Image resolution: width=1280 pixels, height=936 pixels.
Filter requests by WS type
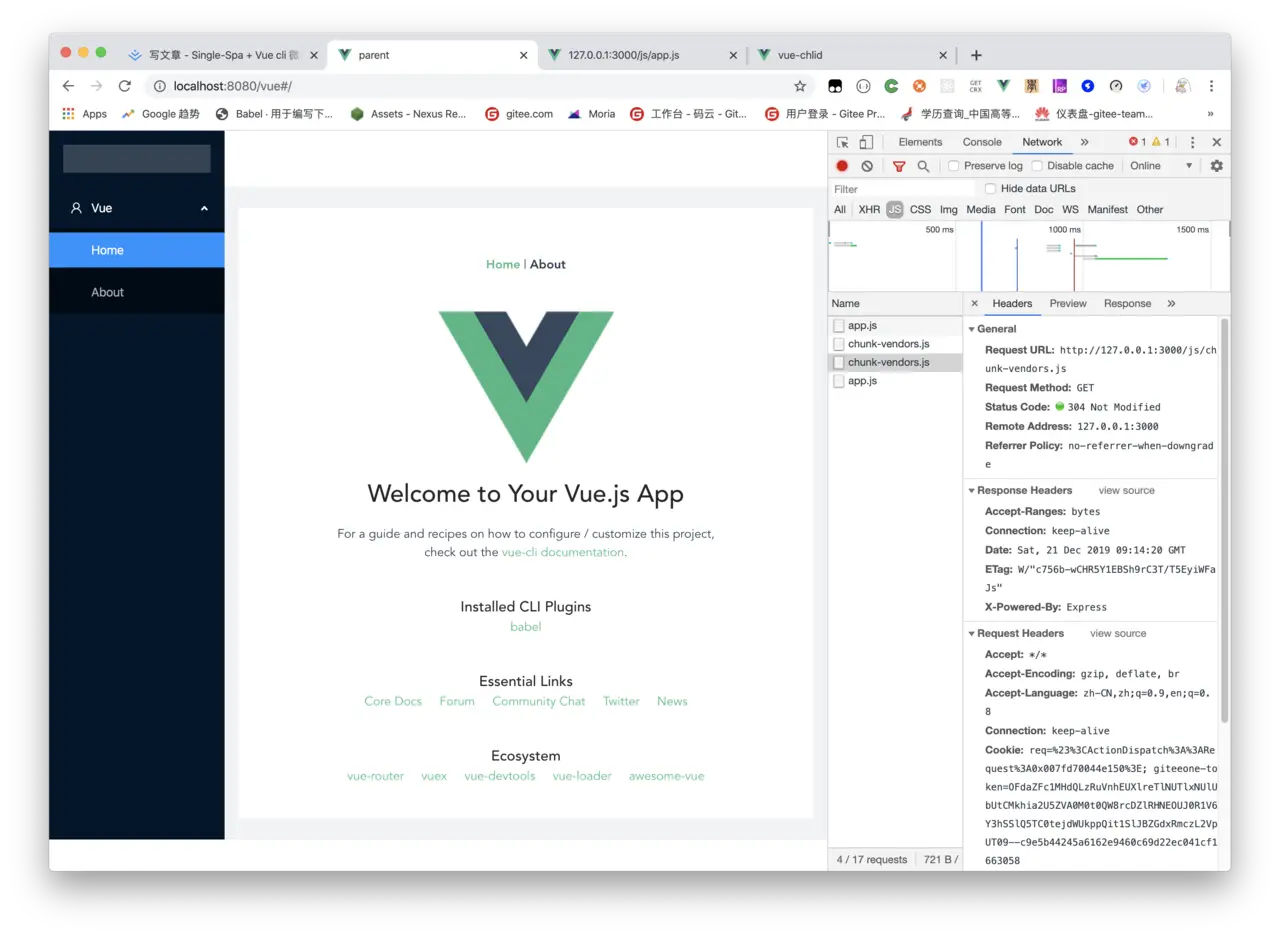click(1070, 210)
